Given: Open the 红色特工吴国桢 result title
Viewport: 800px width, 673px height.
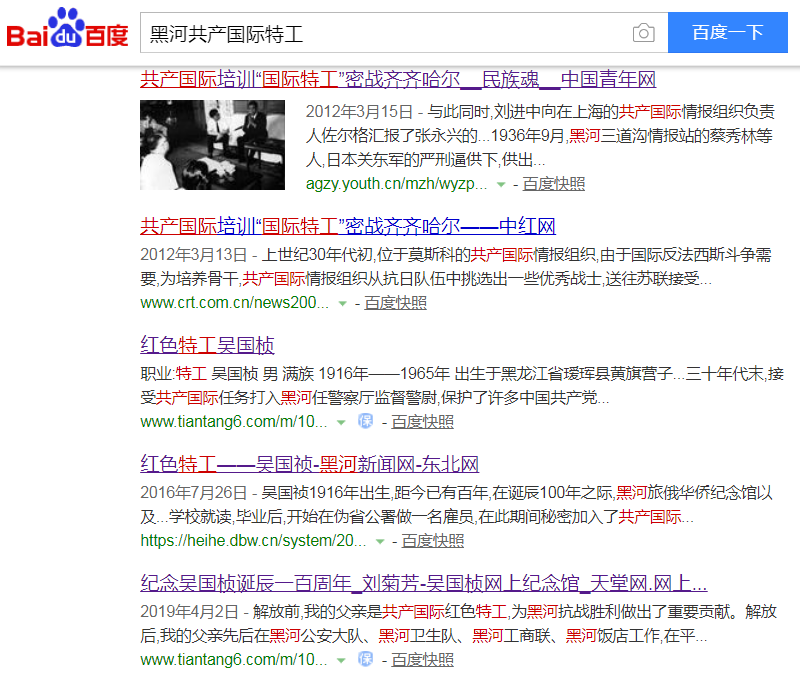Looking at the screenshot, I should coord(208,345).
